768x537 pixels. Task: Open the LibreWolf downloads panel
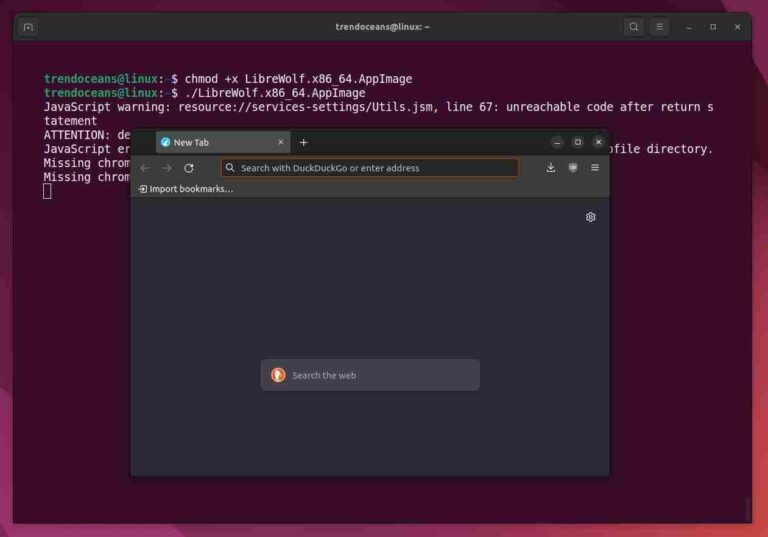click(x=550, y=168)
